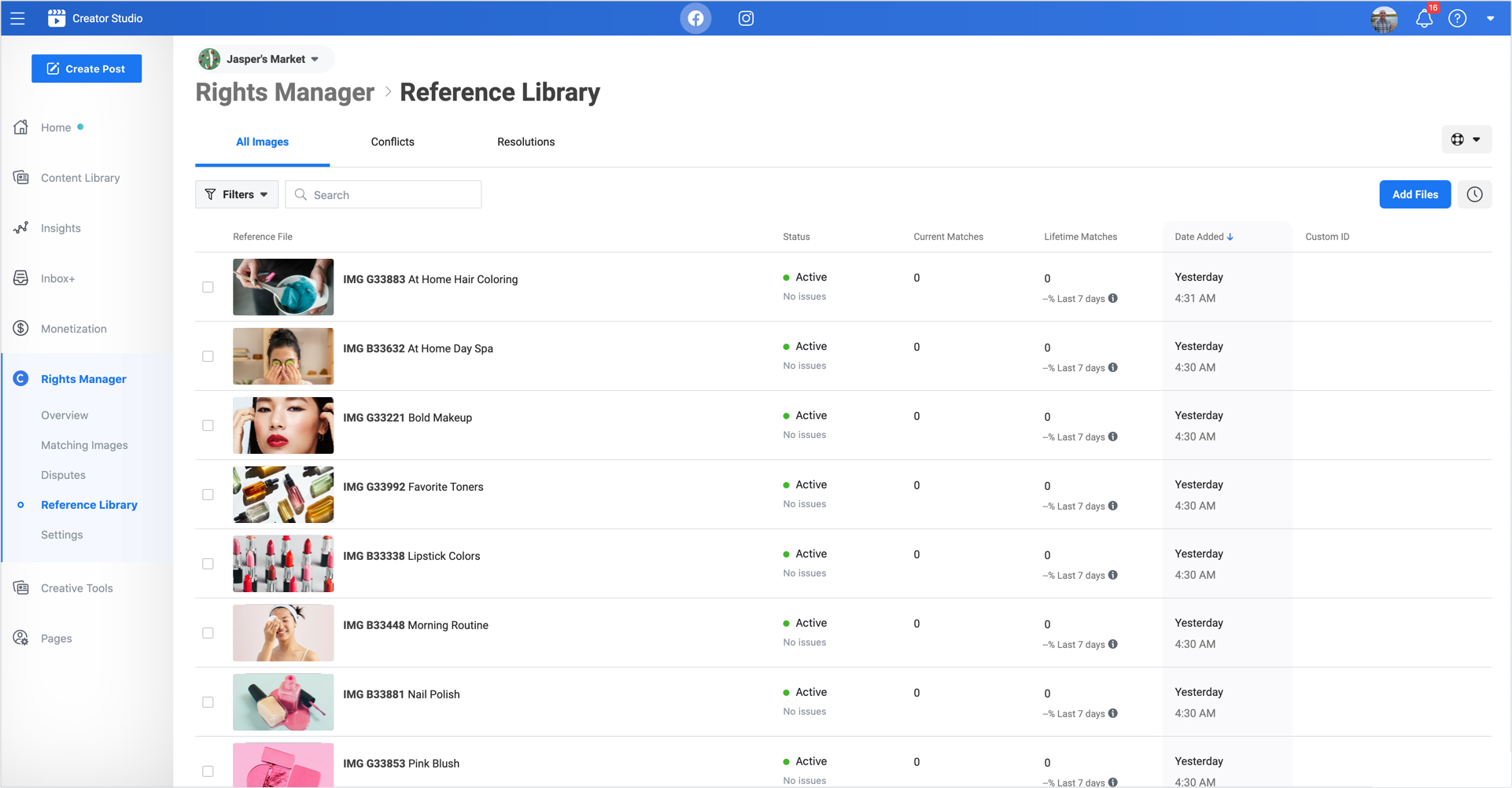Tick the Nail Polish row checkbox
Viewport: 1512px width, 788px height.
point(208,702)
